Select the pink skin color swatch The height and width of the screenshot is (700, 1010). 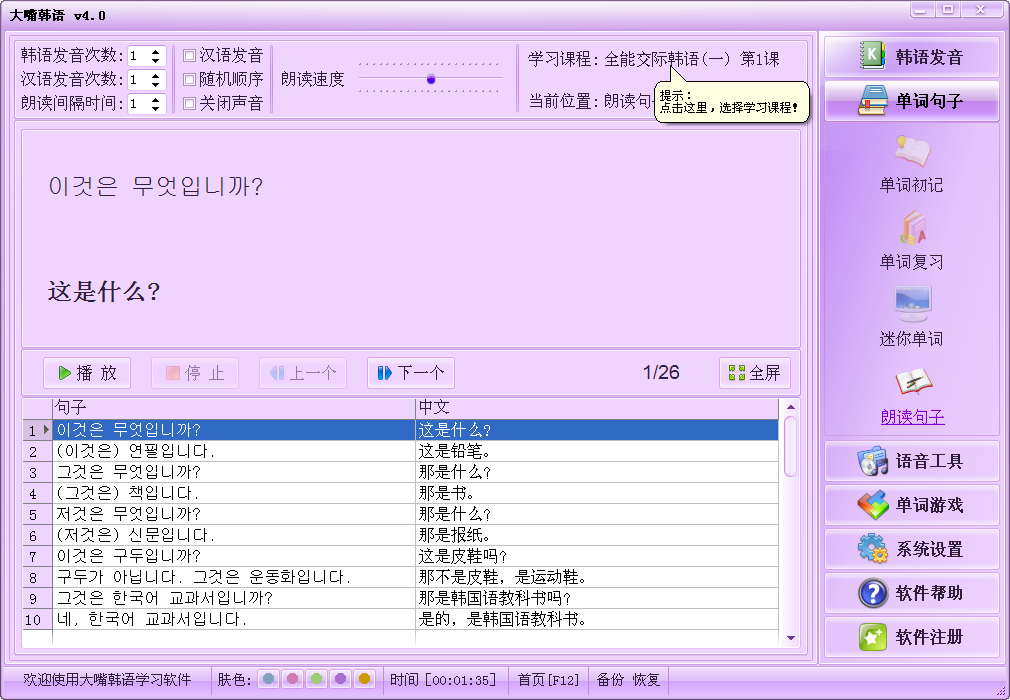coord(292,679)
